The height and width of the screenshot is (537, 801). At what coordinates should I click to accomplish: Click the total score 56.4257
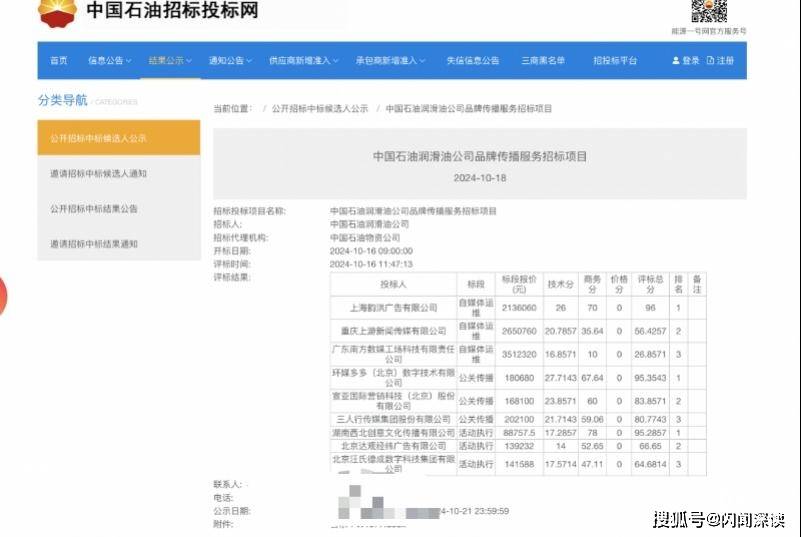coord(650,331)
